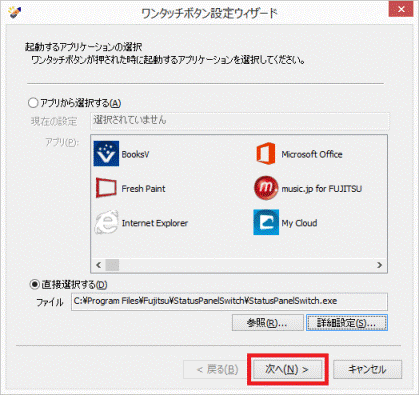Click the app list left scroll arrow
The width and height of the screenshot is (419, 395).
point(98,265)
